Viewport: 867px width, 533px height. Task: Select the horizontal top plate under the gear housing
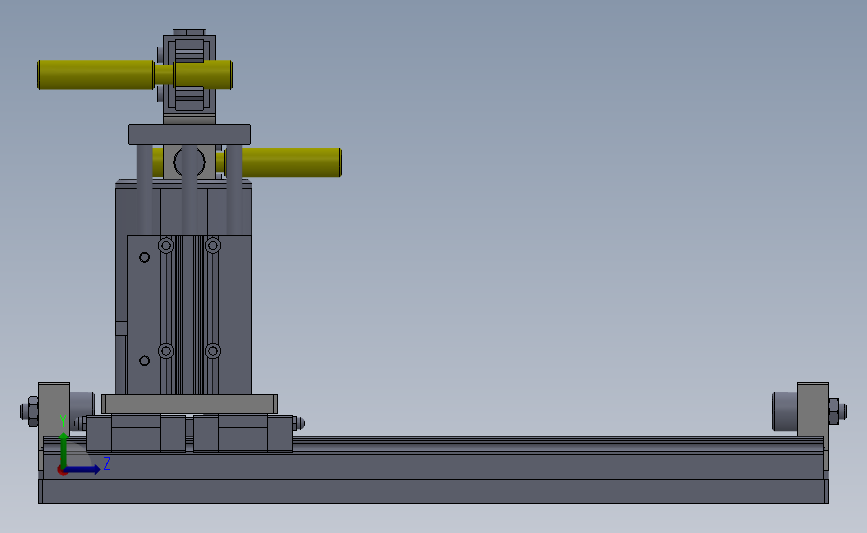coord(190,134)
